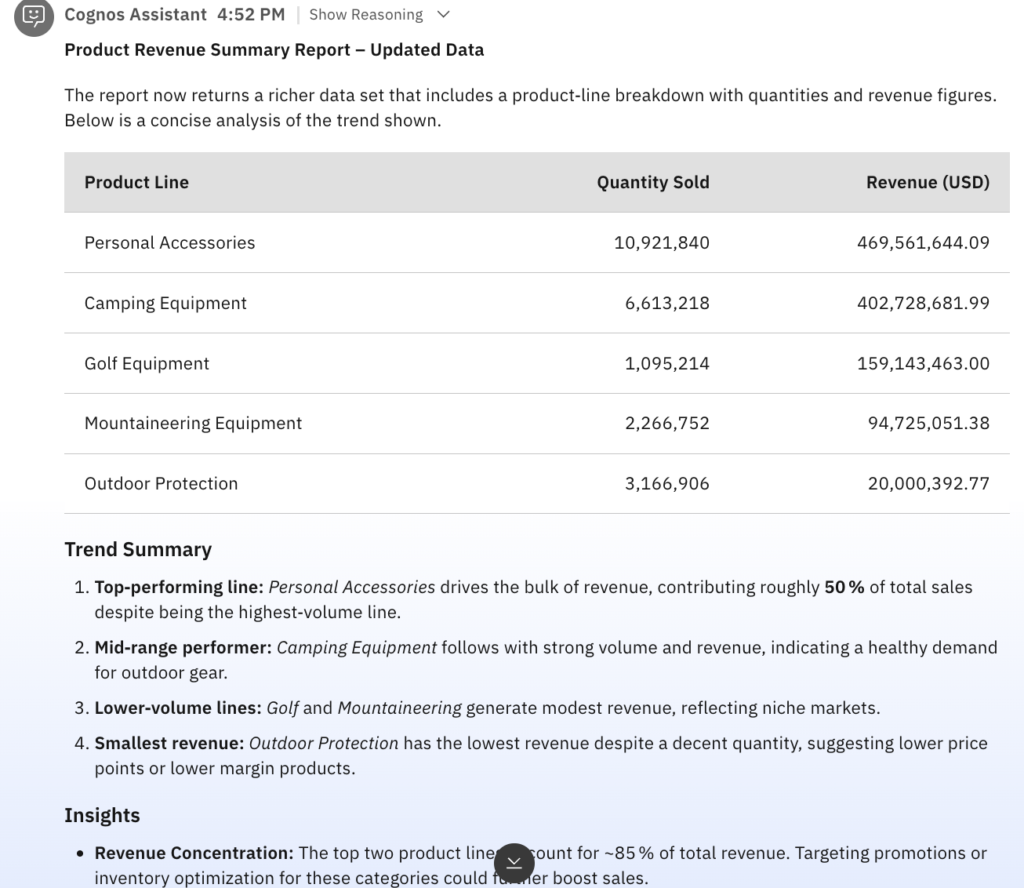1024x888 pixels.
Task: Click the Mountaineering Equipment row label
Action: click(192, 423)
